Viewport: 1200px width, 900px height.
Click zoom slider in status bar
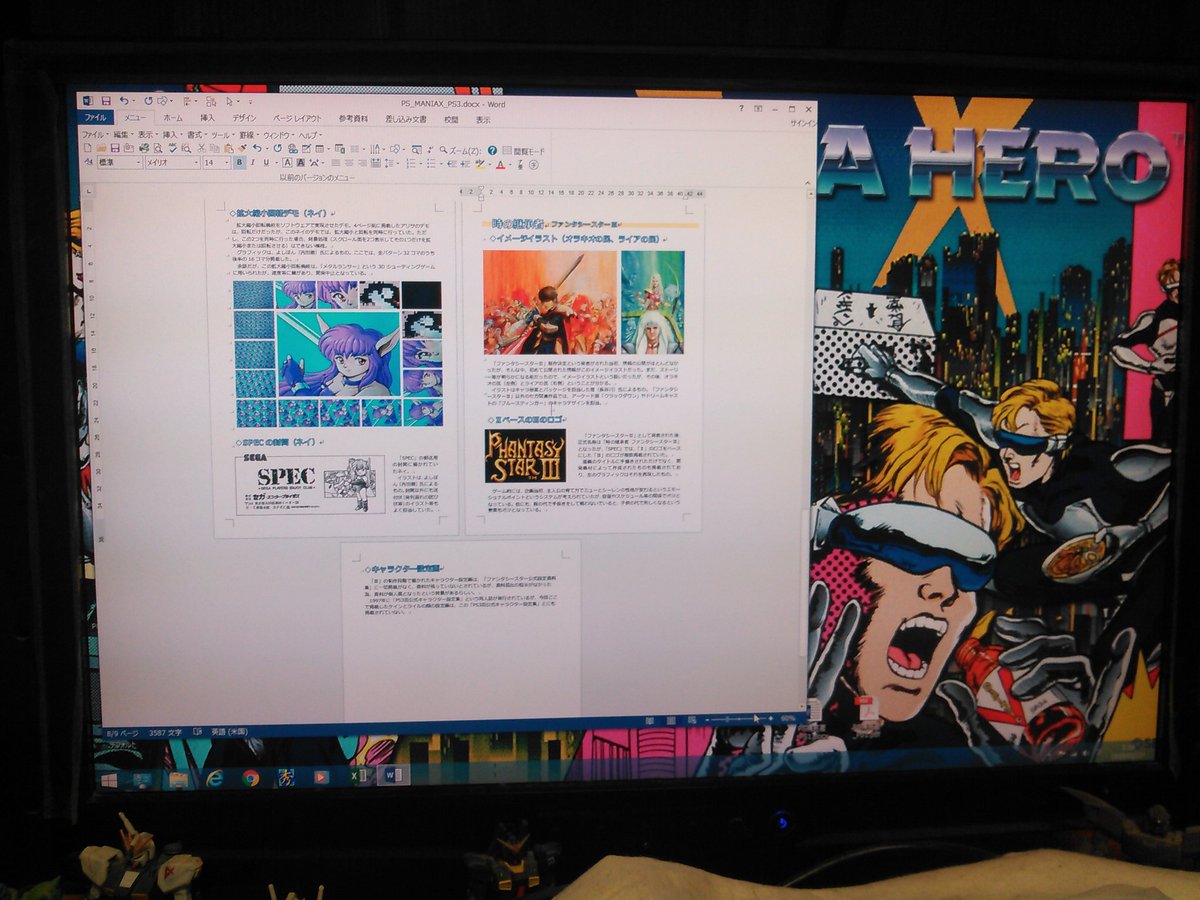[x=738, y=719]
